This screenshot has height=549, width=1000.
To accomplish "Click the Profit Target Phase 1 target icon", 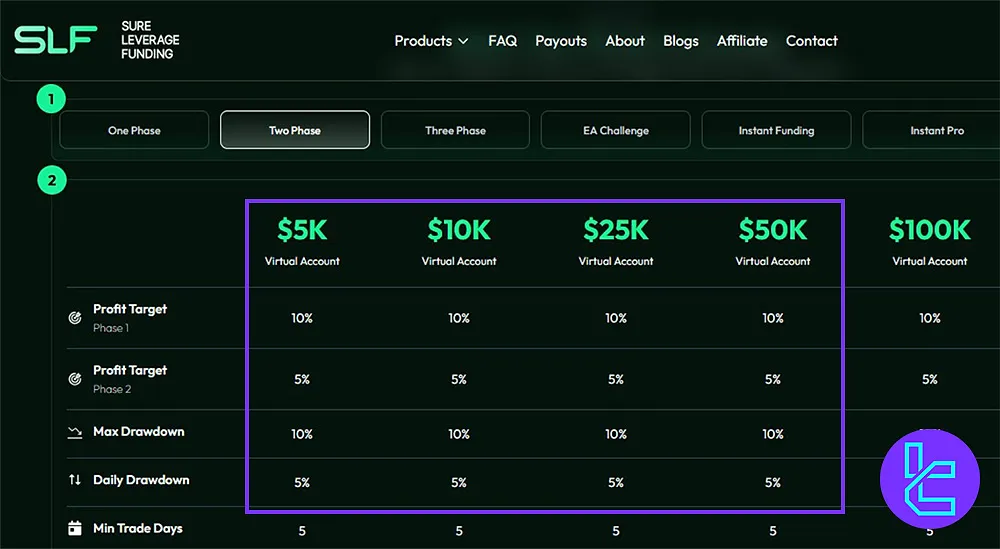I will (75, 318).
